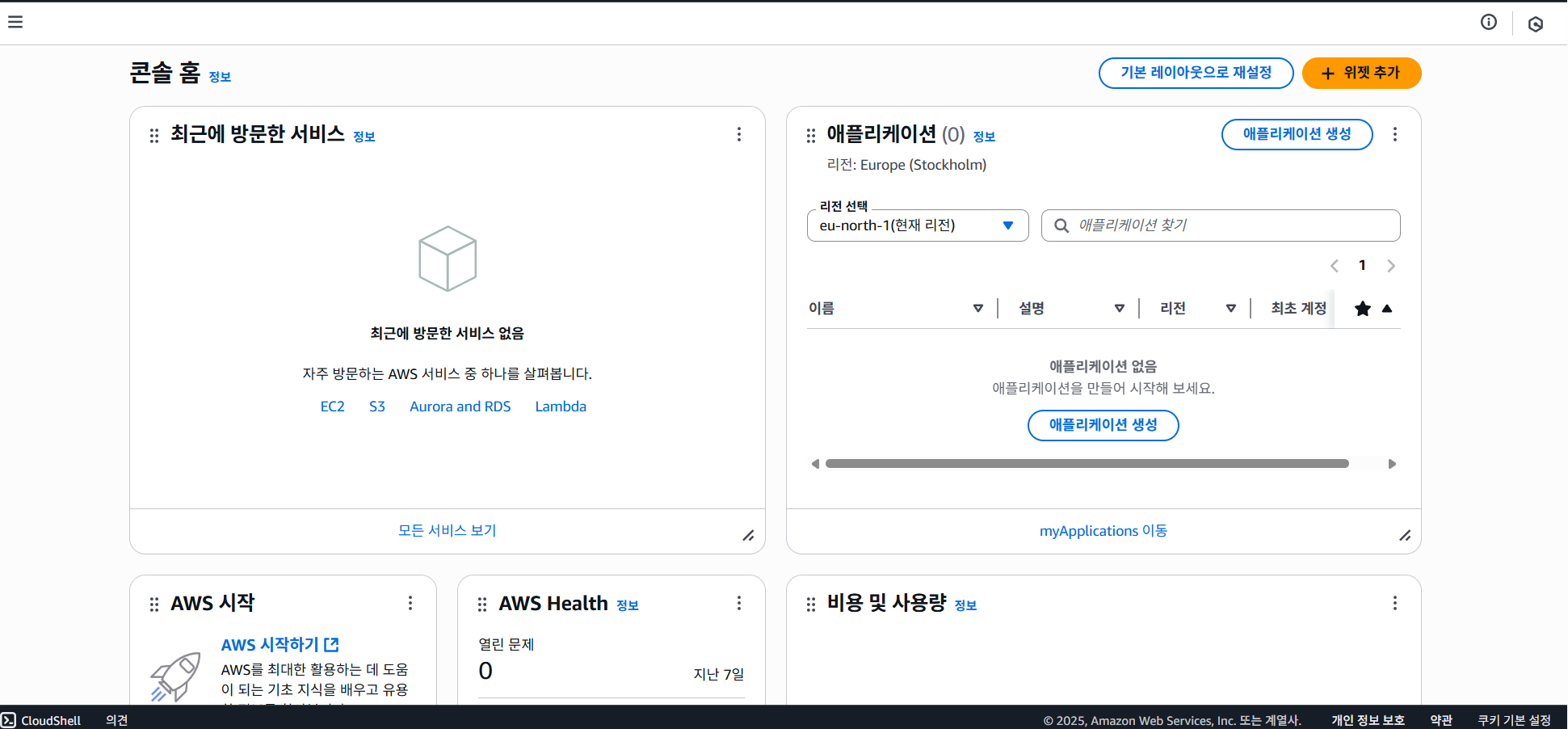Image resolution: width=1568 pixels, height=729 pixels.
Task: Click the magnifier icon in application search
Action: pos(1061,225)
